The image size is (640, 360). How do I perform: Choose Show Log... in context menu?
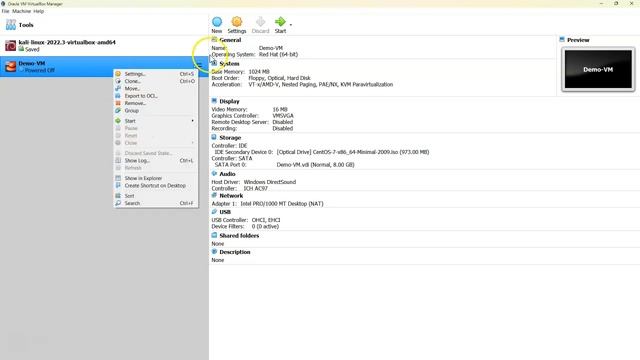(156, 160)
